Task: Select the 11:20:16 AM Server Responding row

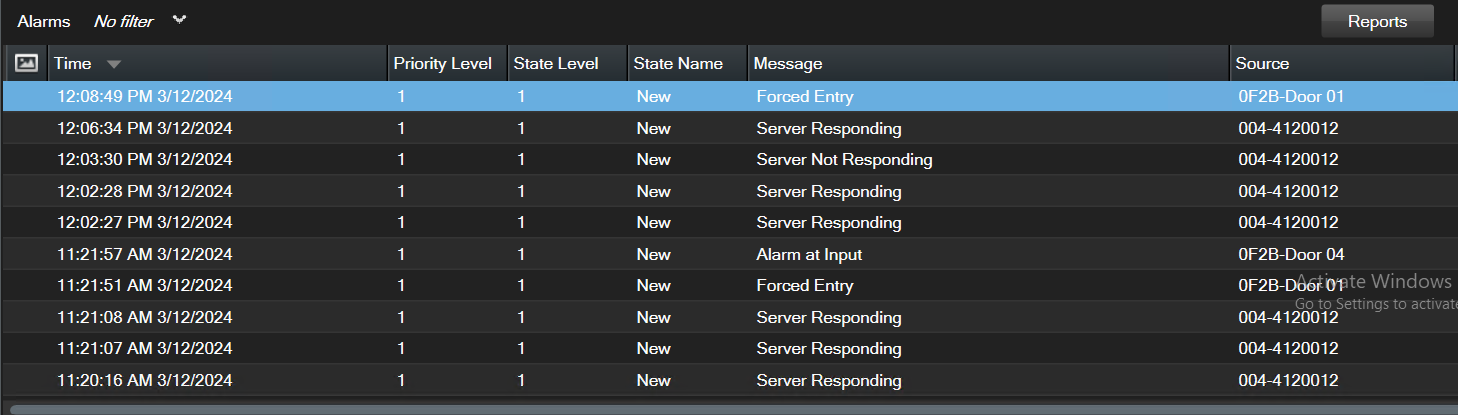Action: click(828, 380)
